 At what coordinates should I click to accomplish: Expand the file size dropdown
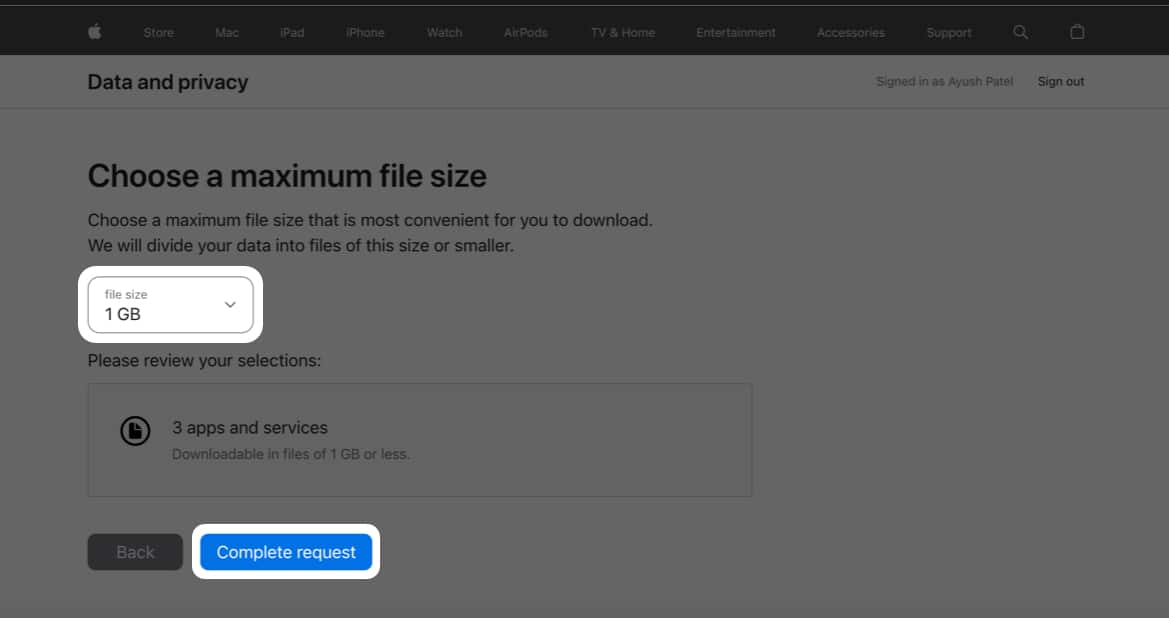tap(171, 305)
